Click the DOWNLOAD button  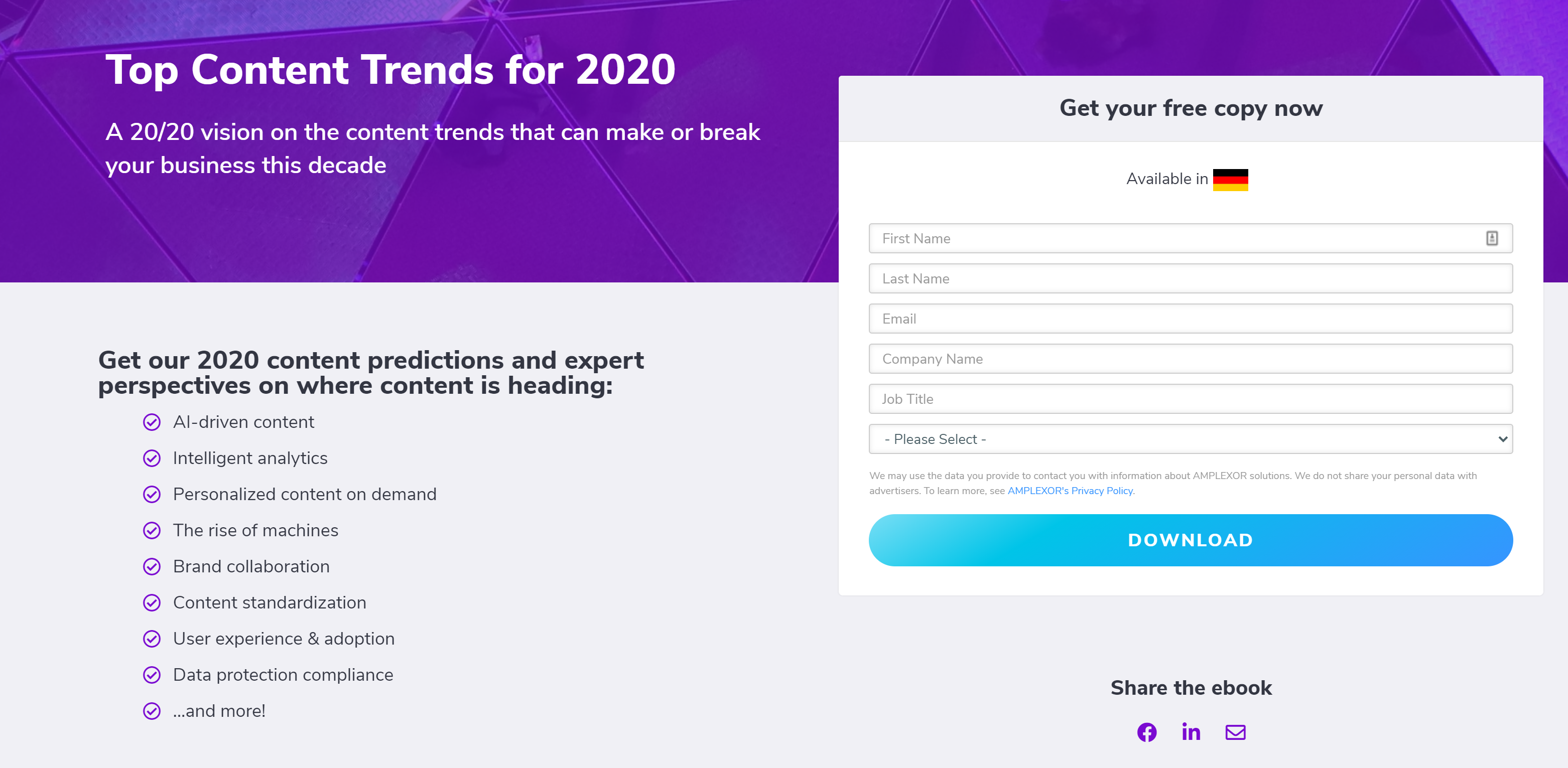[x=1191, y=540]
